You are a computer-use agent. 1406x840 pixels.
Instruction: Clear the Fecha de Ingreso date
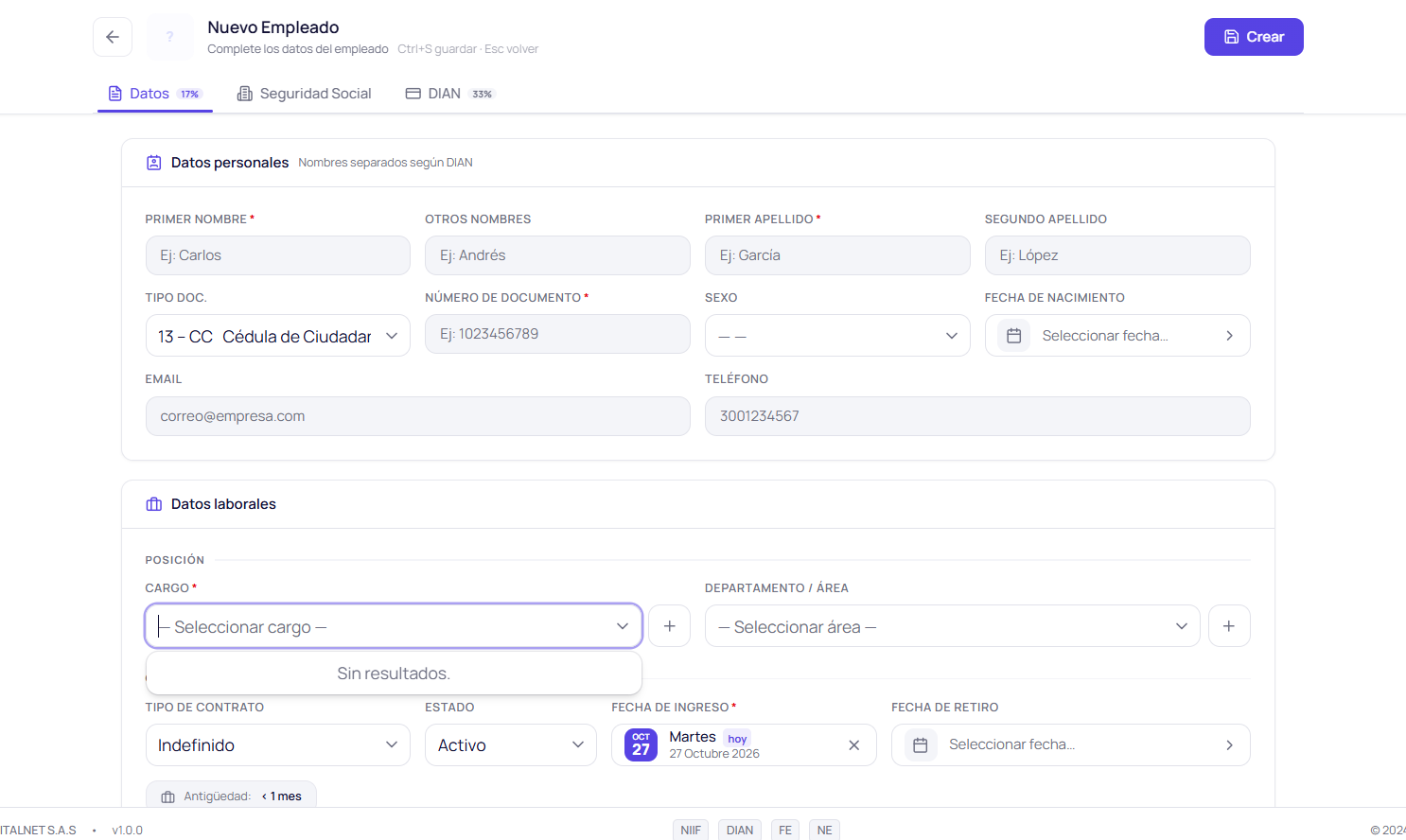click(x=854, y=745)
